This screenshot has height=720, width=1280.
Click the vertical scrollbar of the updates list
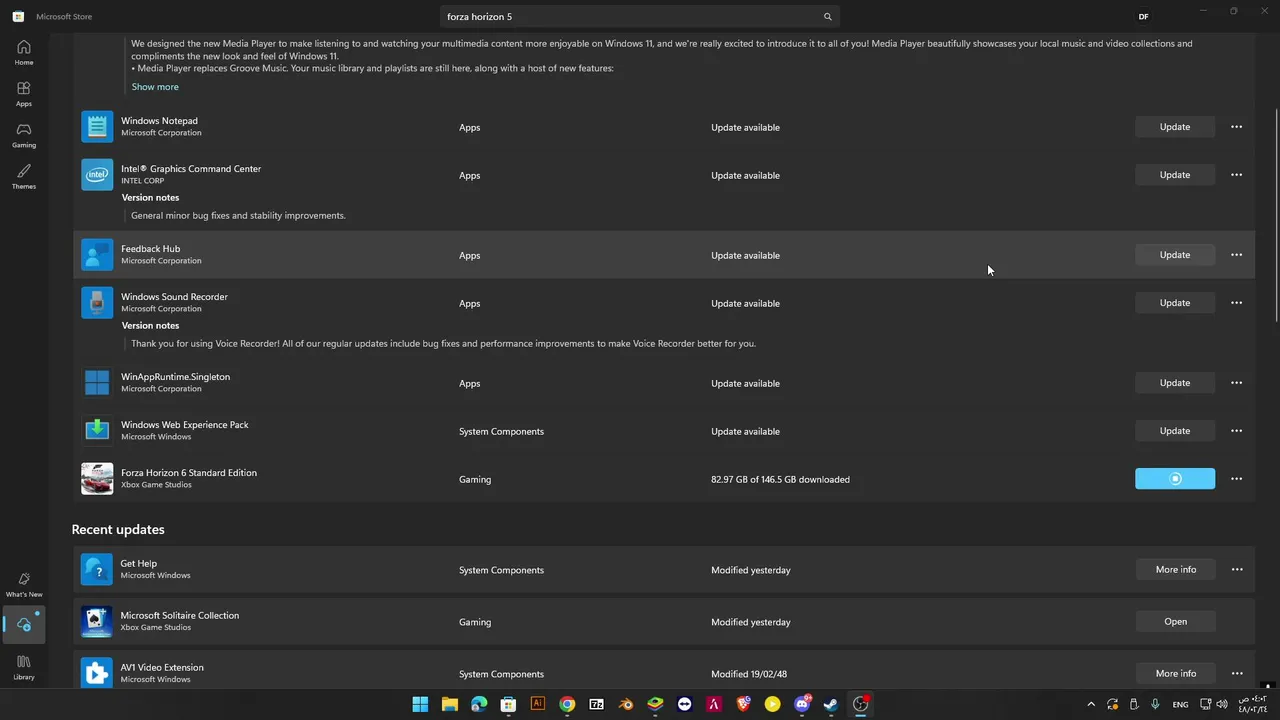(x=1275, y=215)
